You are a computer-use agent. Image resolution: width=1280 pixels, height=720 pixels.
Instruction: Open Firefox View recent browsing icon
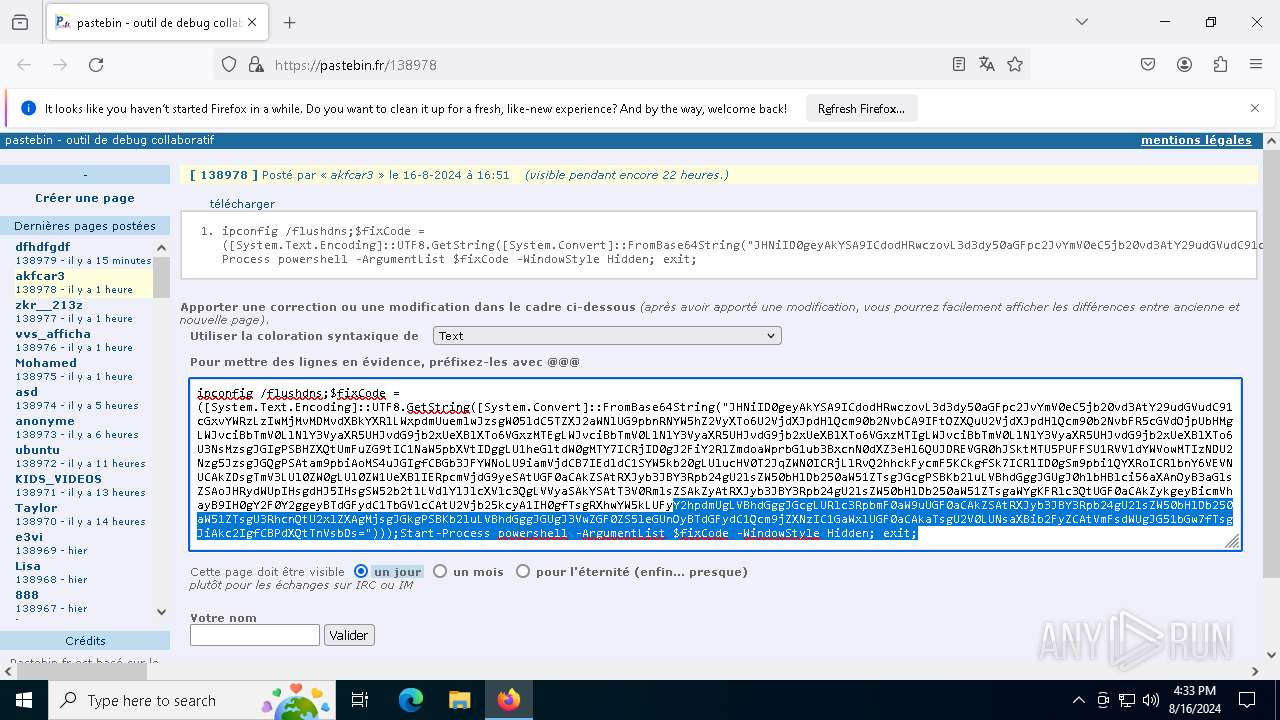pos(20,22)
